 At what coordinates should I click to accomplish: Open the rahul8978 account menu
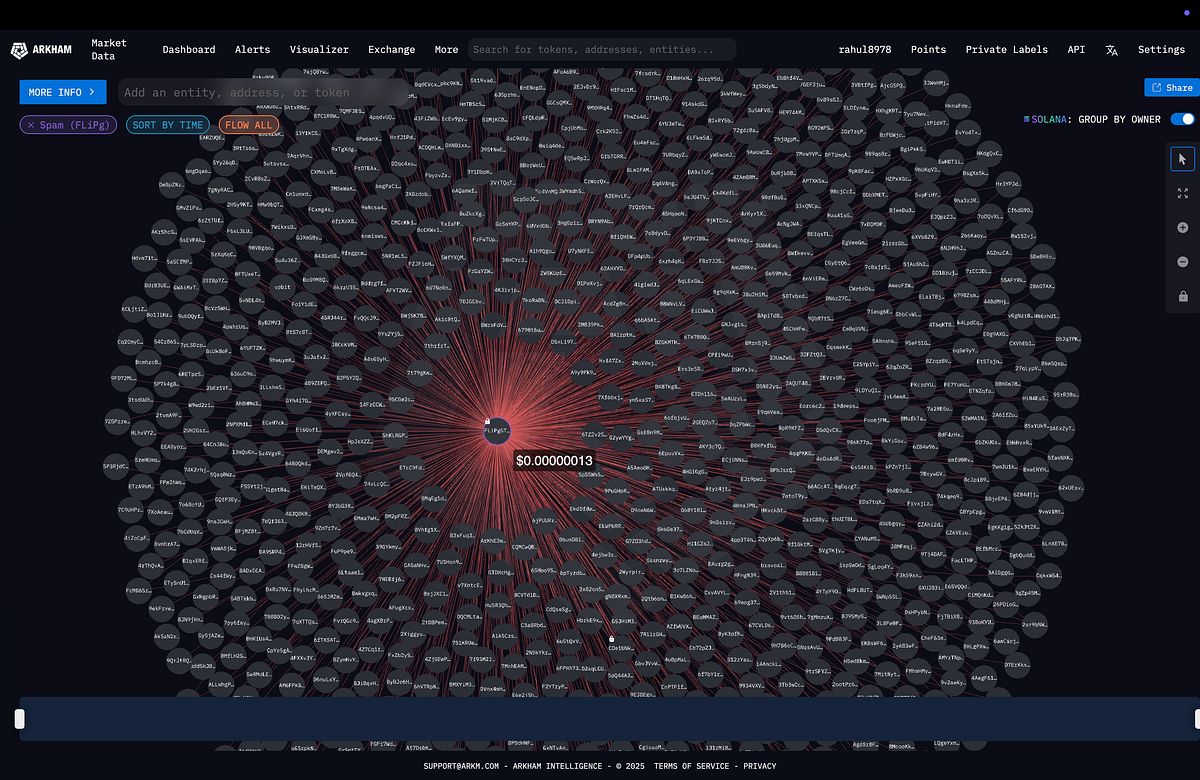865,50
